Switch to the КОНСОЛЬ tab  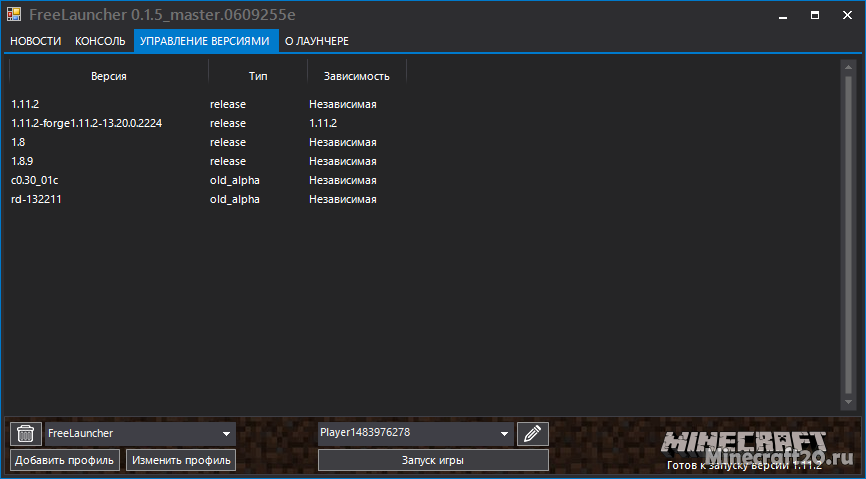(101, 41)
